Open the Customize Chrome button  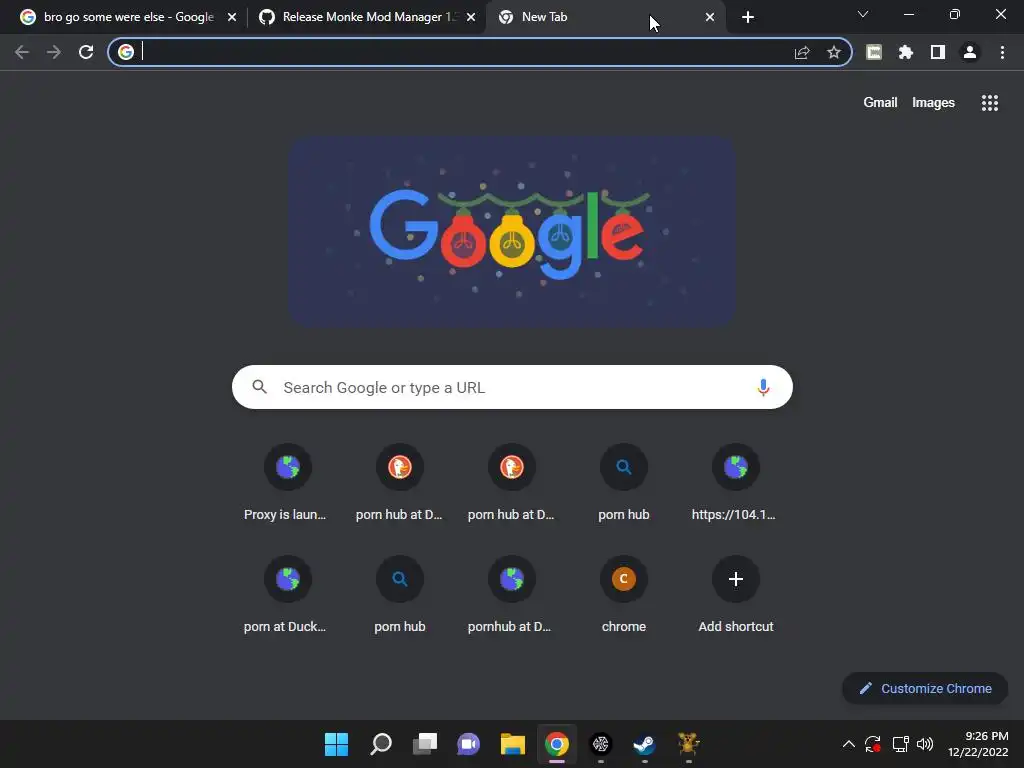(925, 688)
